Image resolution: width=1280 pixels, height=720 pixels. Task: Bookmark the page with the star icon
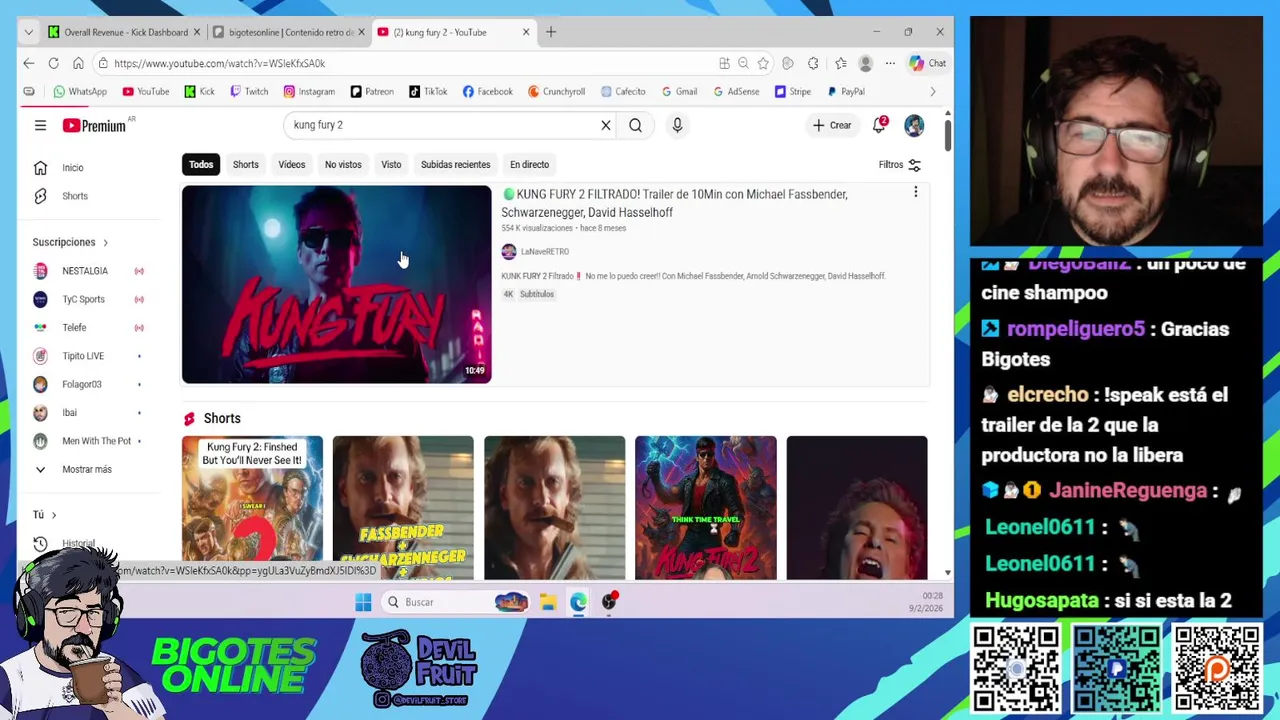point(763,63)
